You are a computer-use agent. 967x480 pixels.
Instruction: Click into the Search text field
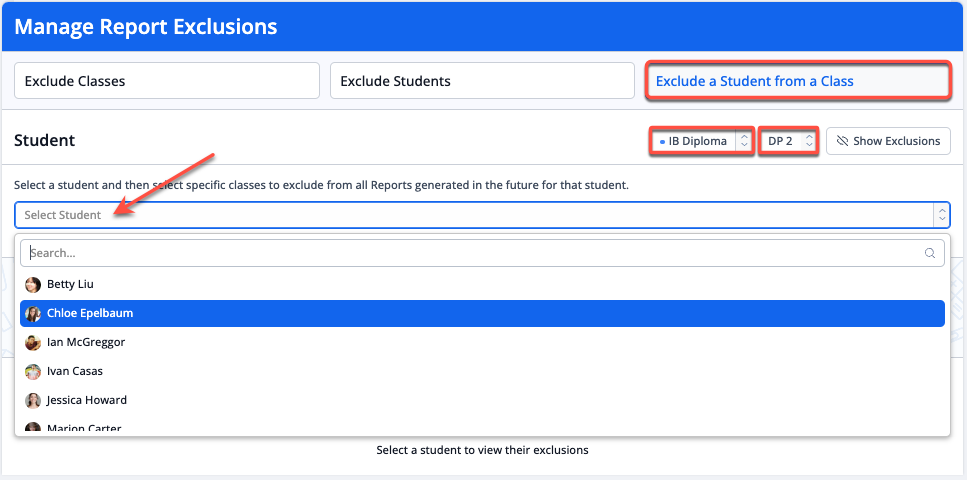tap(470, 253)
